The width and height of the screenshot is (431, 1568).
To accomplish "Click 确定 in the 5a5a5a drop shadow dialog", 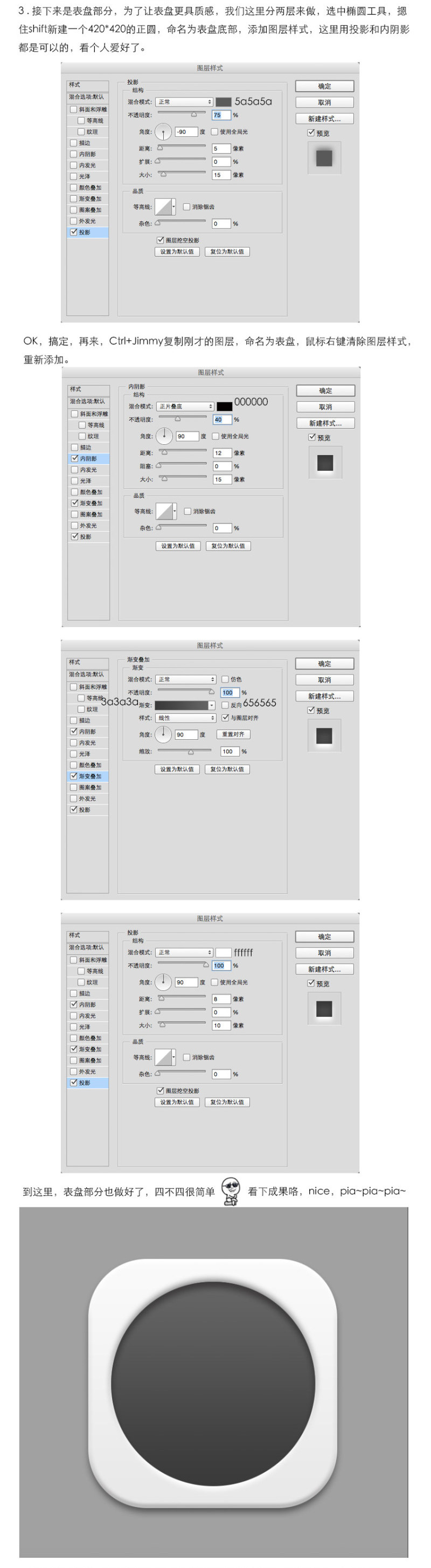I will coord(325,86).
